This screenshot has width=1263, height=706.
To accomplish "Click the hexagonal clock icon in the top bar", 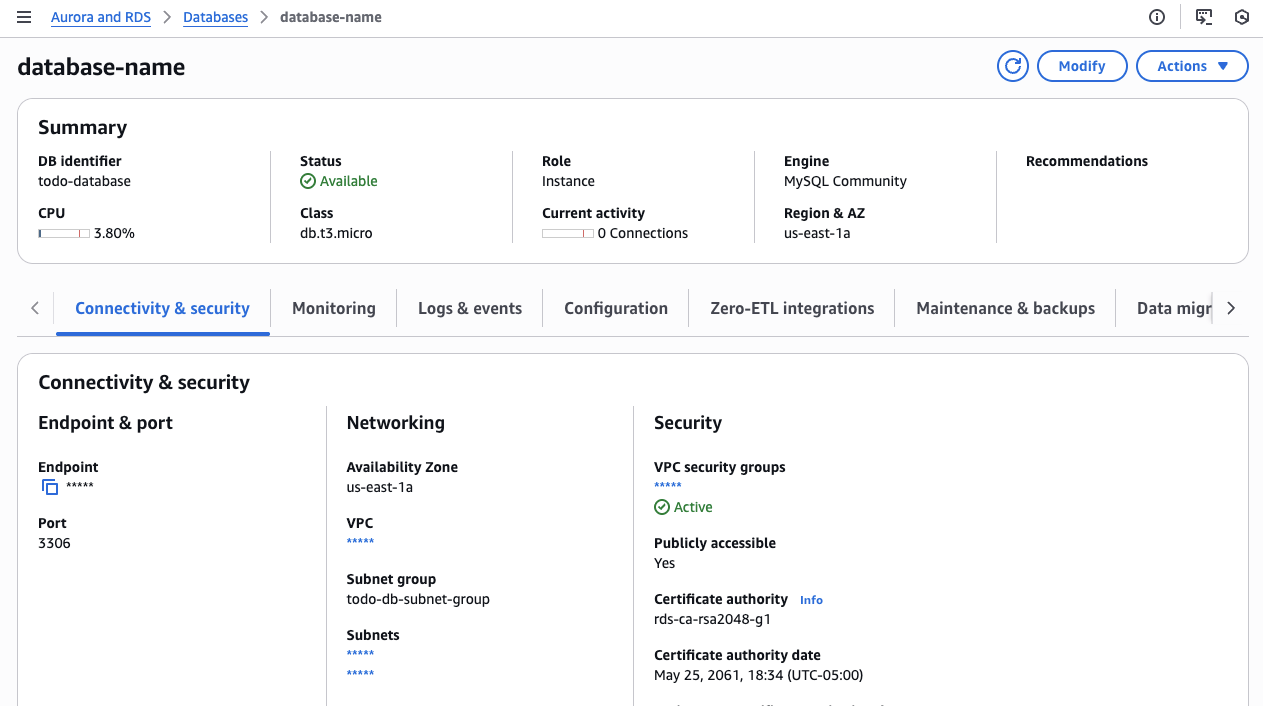I will click(1242, 17).
